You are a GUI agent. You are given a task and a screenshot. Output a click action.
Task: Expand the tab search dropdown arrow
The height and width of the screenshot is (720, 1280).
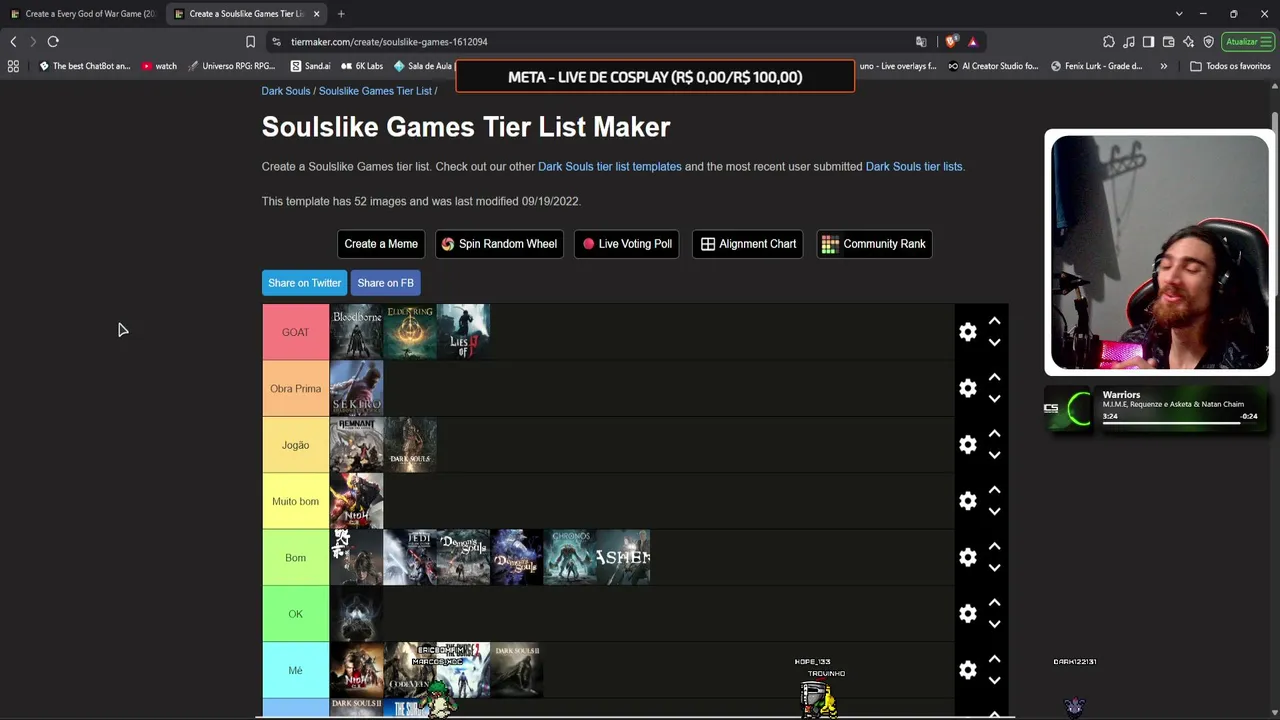click(x=1179, y=14)
